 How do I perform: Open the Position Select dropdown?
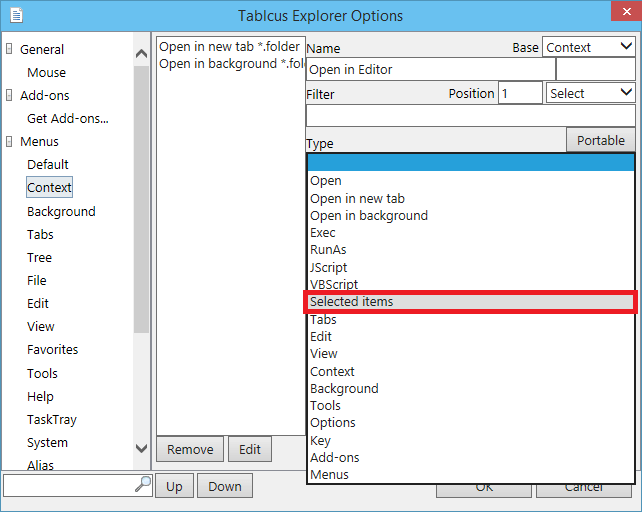click(x=590, y=93)
